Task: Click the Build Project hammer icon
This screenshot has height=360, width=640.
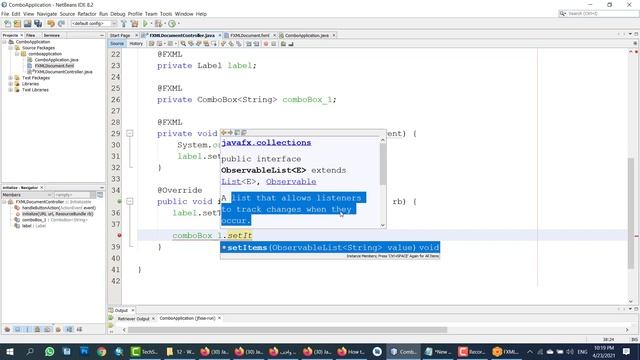Action: (124, 24)
